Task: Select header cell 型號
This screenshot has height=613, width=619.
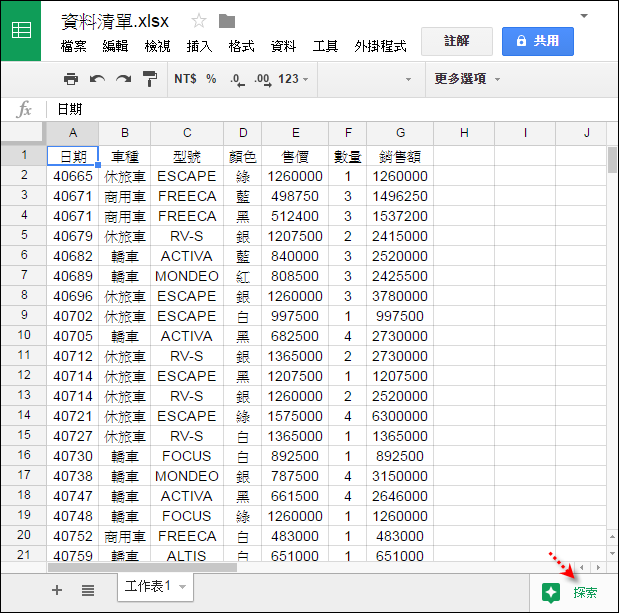Action: click(x=187, y=156)
